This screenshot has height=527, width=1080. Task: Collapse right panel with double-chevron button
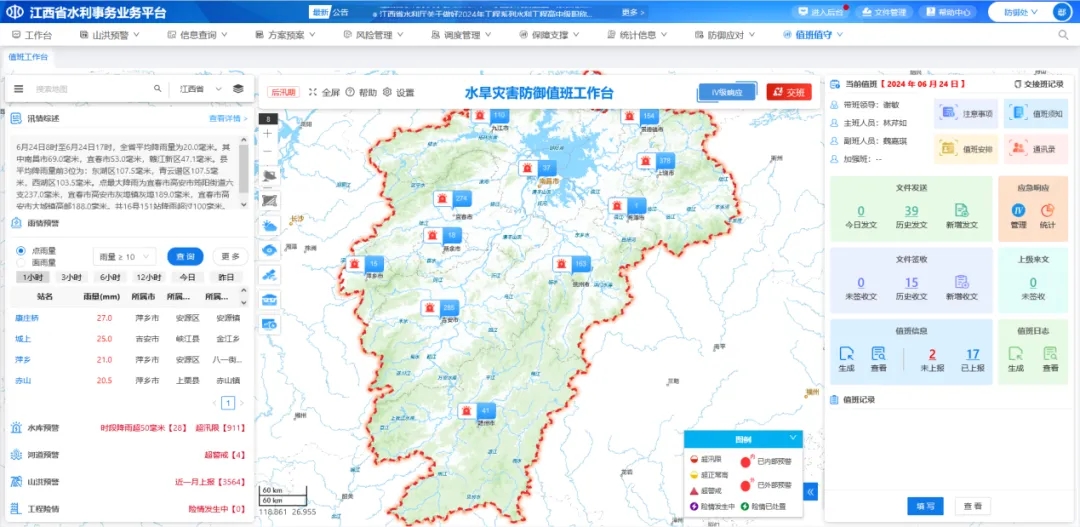(x=810, y=491)
